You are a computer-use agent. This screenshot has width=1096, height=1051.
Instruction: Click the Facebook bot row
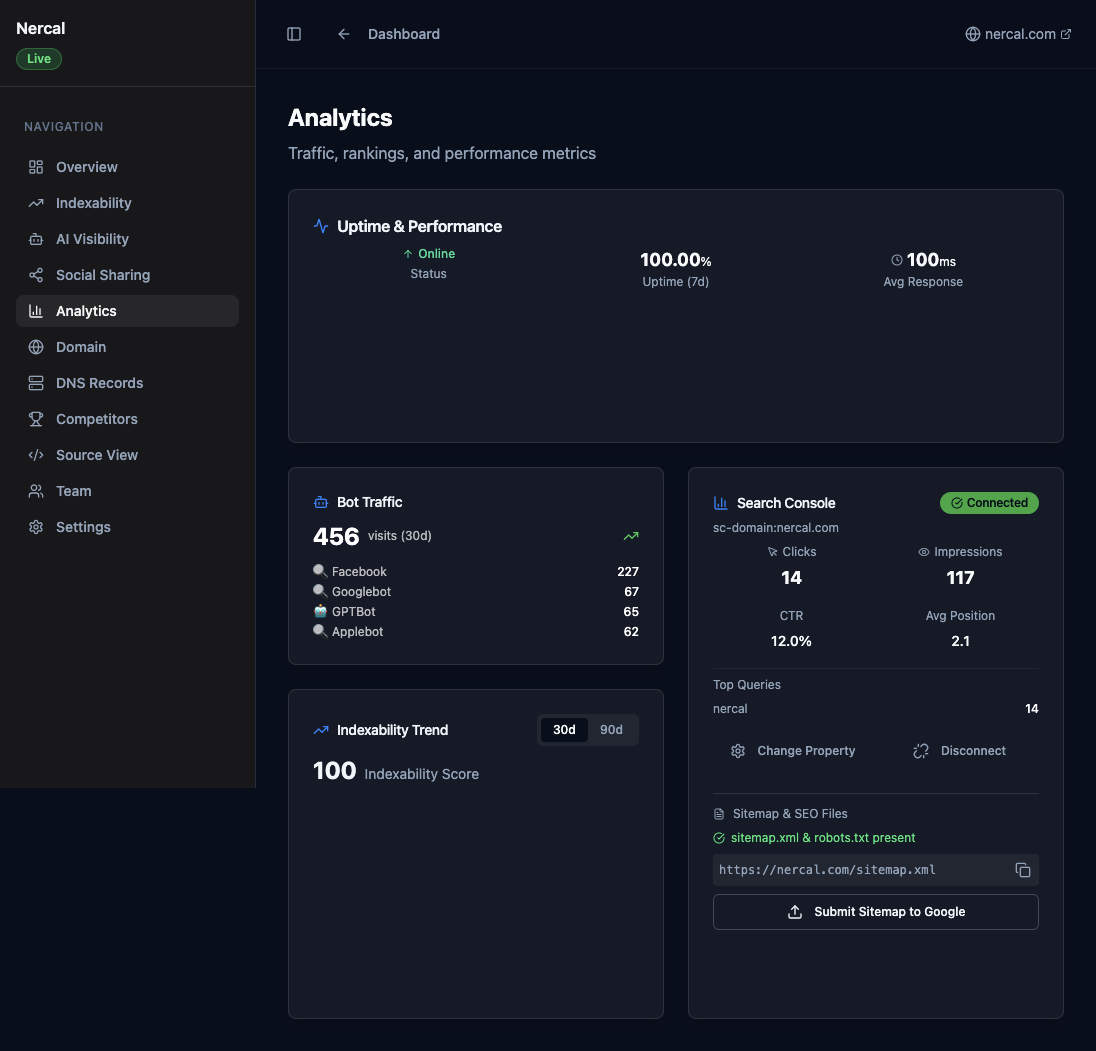coord(476,572)
